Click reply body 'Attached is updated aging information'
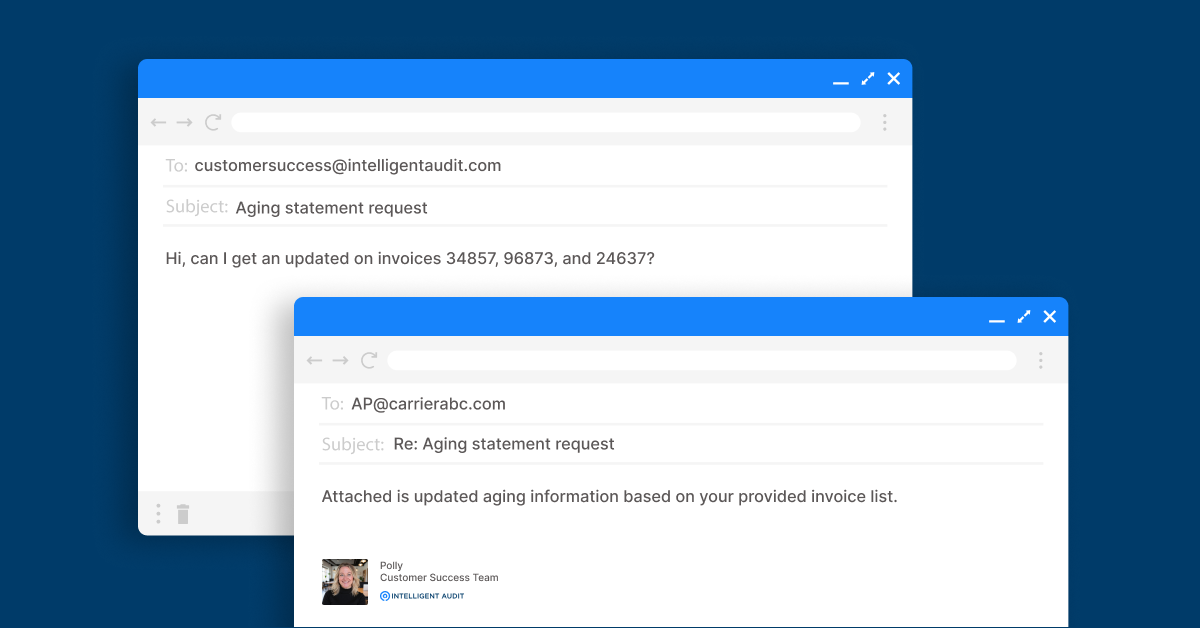The image size is (1200, 628). click(609, 496)
